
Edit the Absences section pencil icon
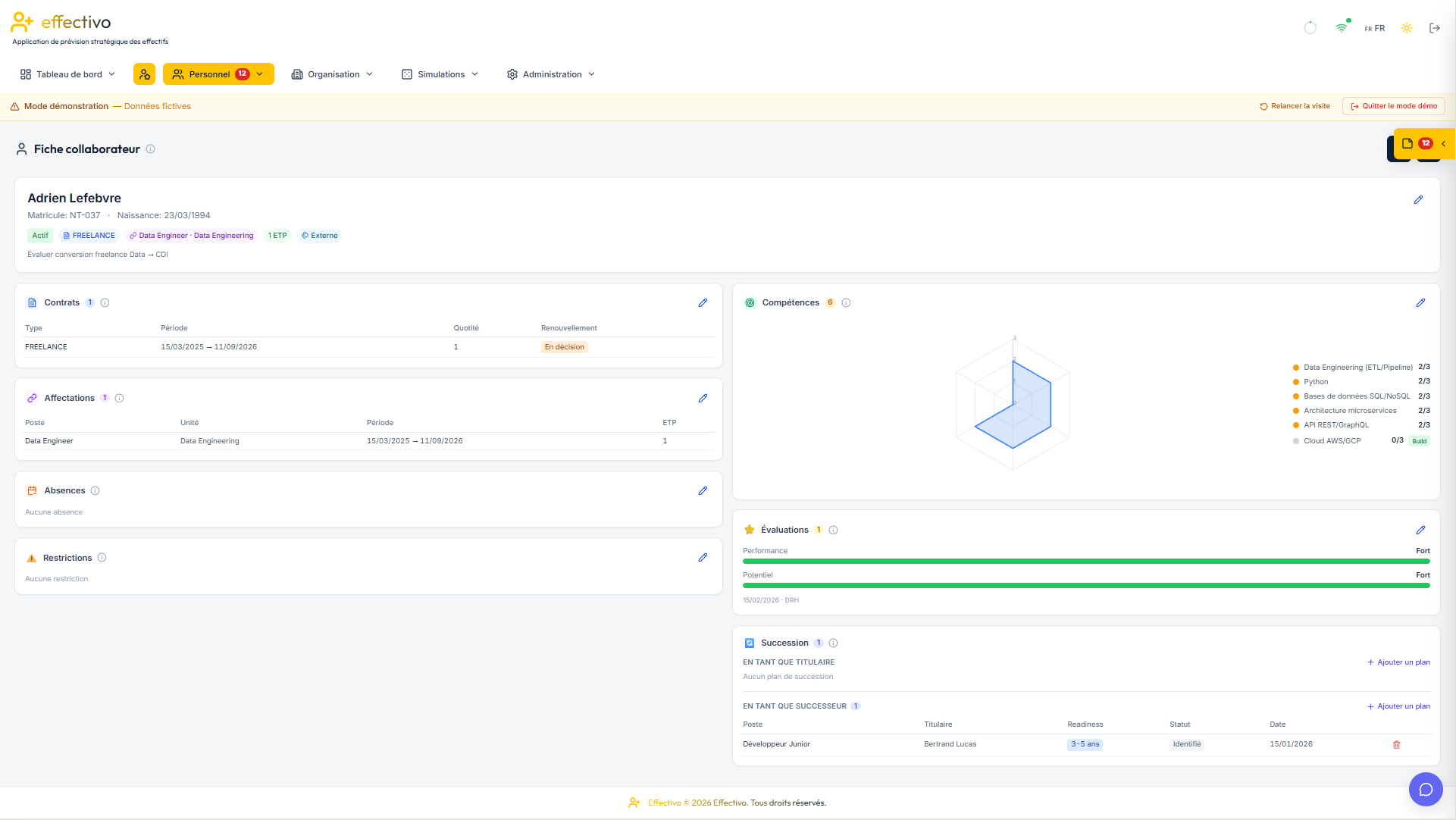point(703,491)
